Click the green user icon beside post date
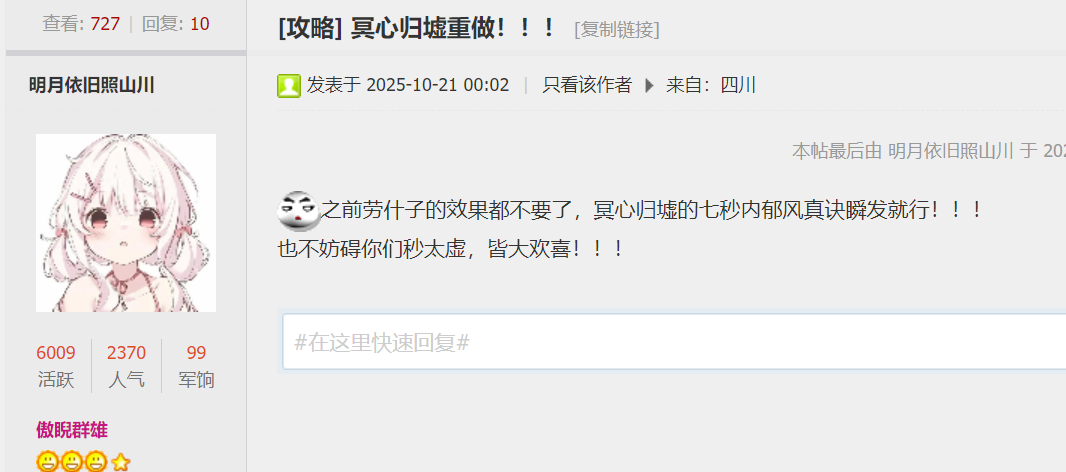 [289, 86]
